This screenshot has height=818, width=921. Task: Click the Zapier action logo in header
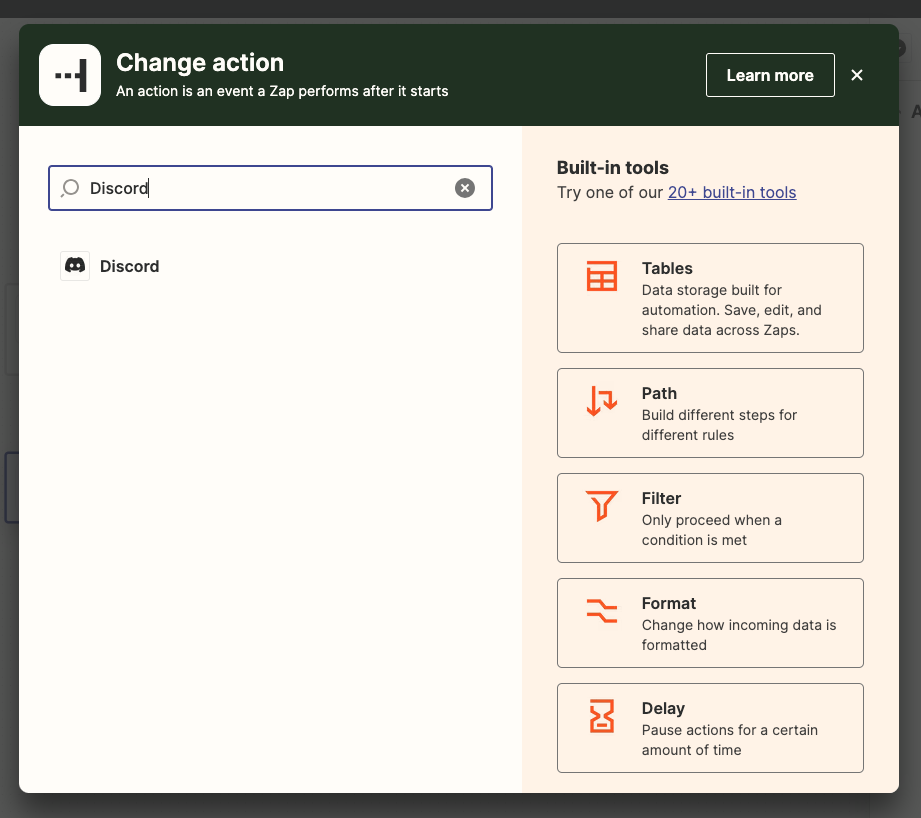coord(70,75)
